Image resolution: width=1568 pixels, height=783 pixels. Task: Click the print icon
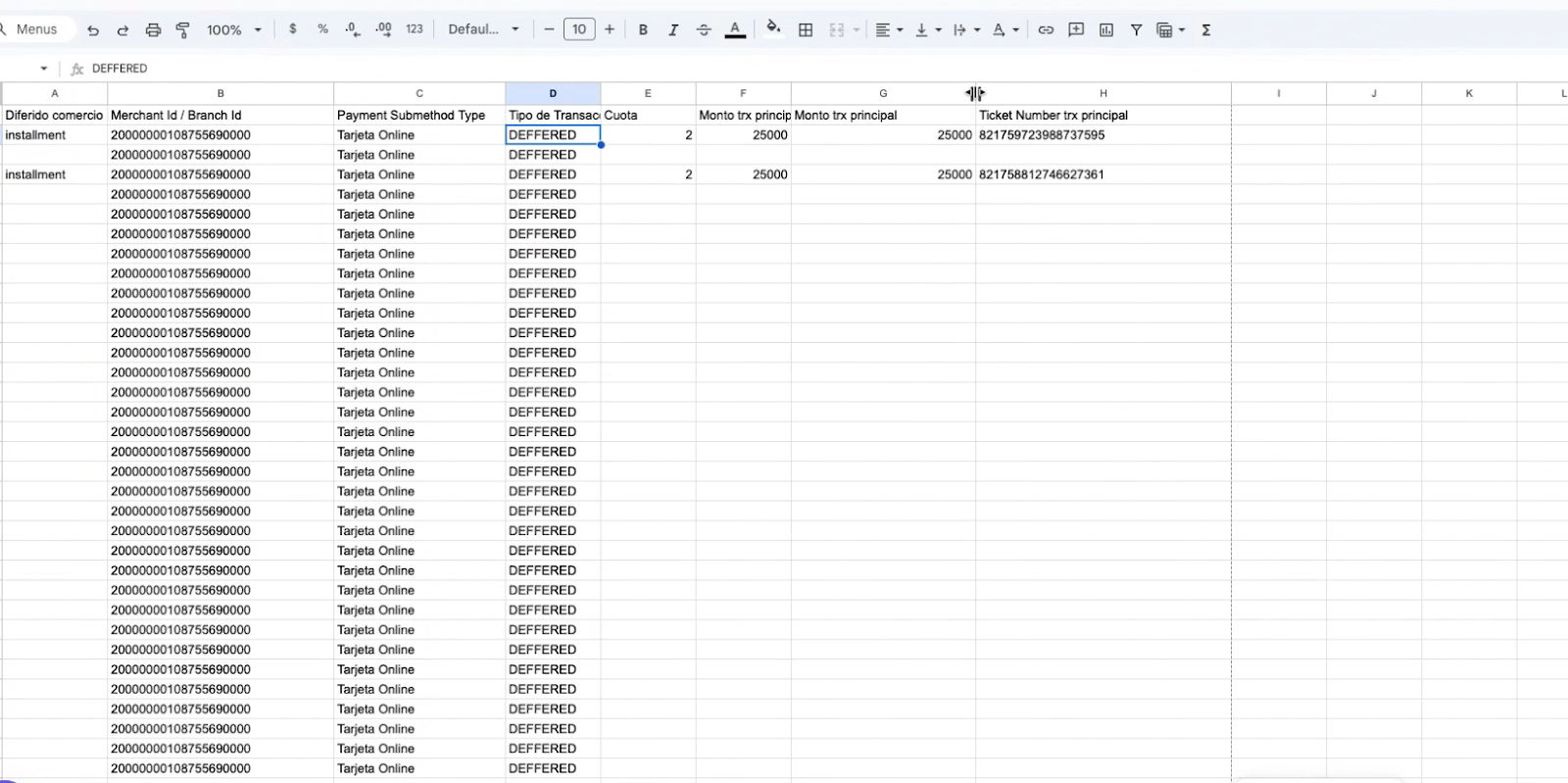tap(153, 30)
